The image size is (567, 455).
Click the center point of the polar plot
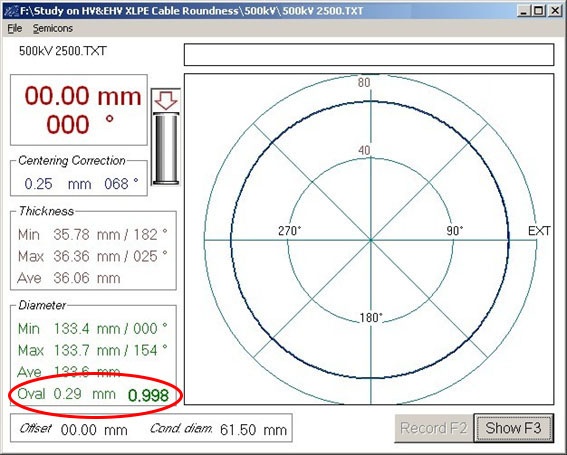[371, 240]
